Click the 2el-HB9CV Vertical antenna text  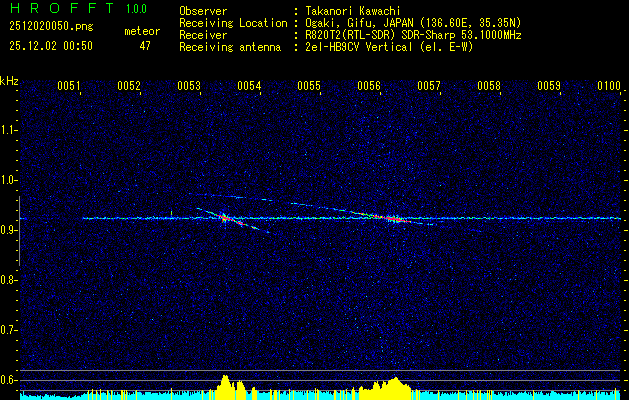pyautogui.click(x=390, y=47)
